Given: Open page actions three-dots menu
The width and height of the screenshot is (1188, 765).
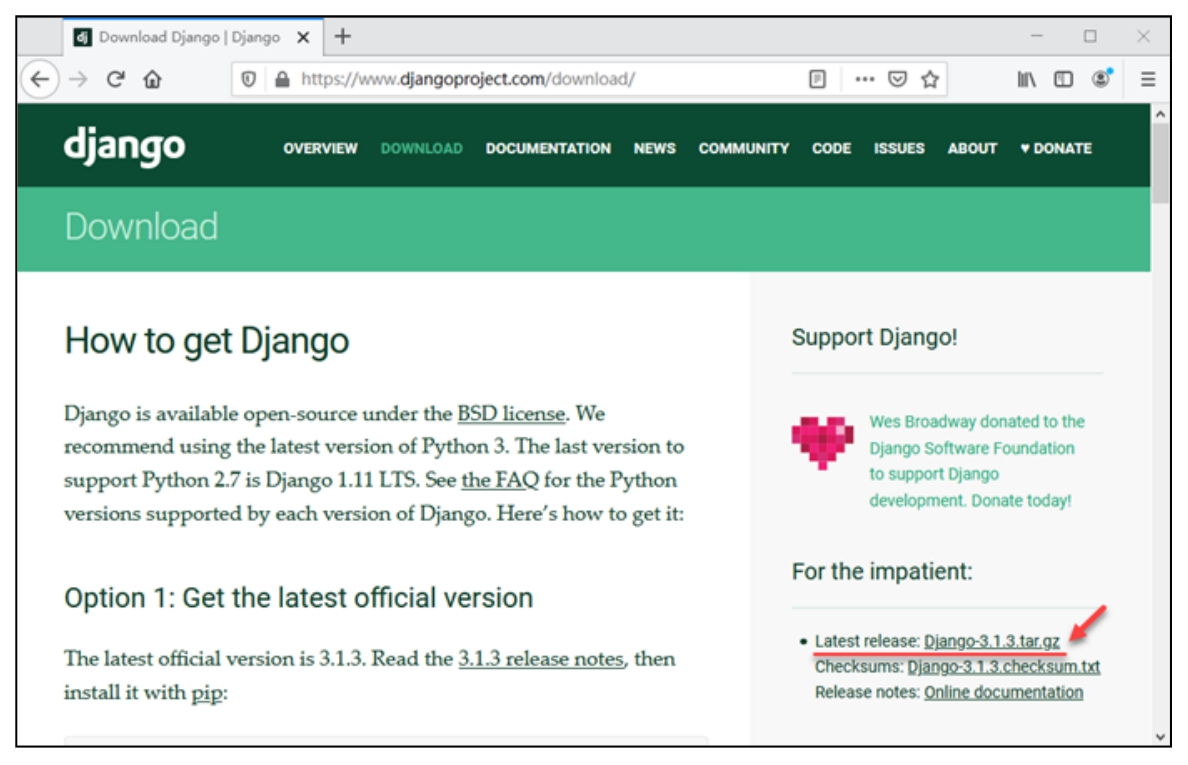Looking at the screenshot, I should (864, 79).
